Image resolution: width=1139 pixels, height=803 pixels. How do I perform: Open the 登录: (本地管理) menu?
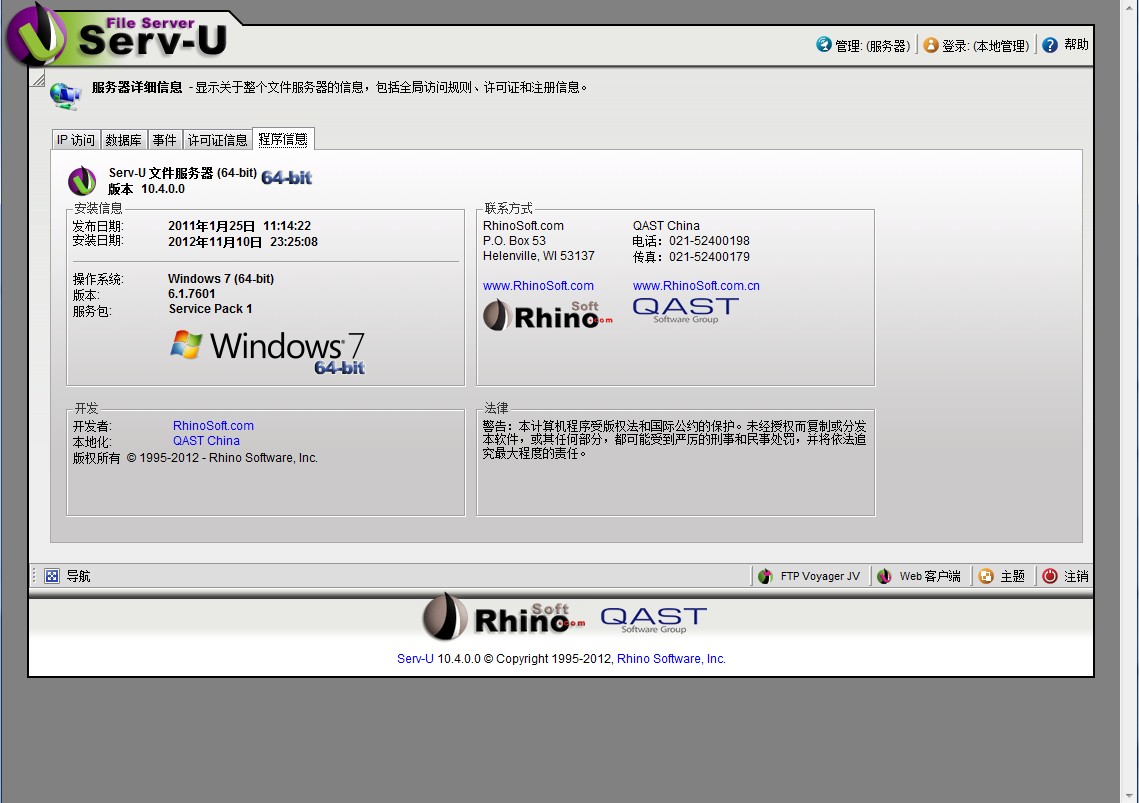pos(976,45)
